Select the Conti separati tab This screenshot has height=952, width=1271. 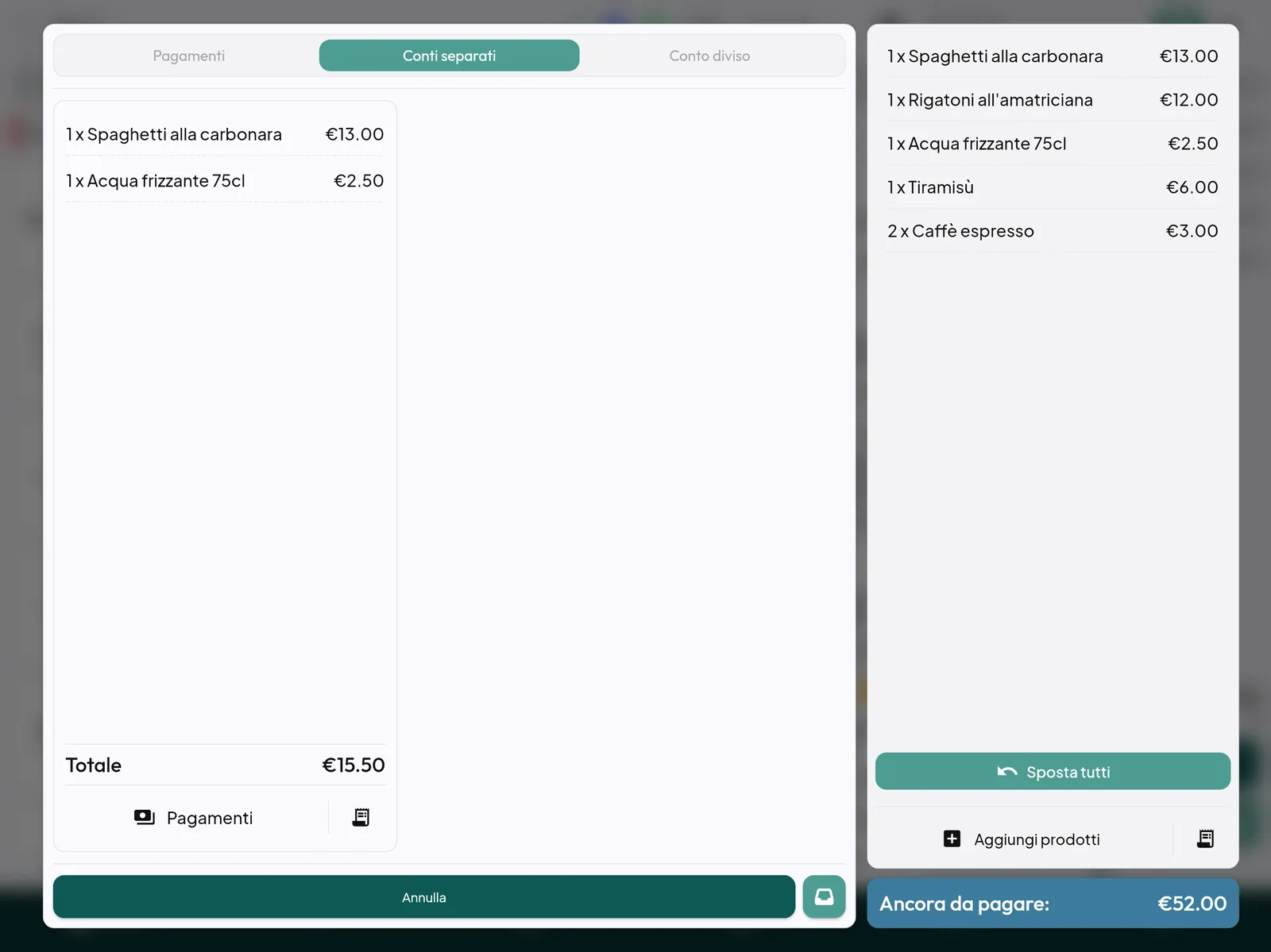[449, 56]
